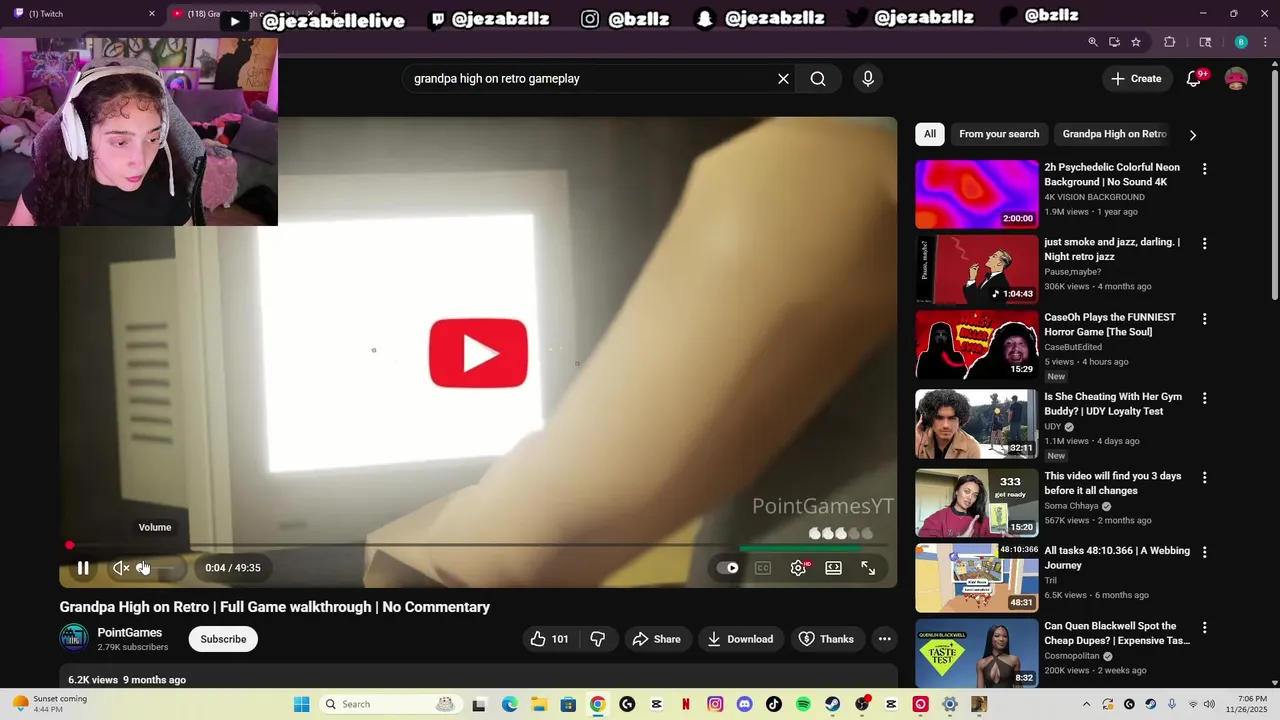Open Spotify from the taskbar
This screenshot has height=720, width=1280.
pos(803,704)
